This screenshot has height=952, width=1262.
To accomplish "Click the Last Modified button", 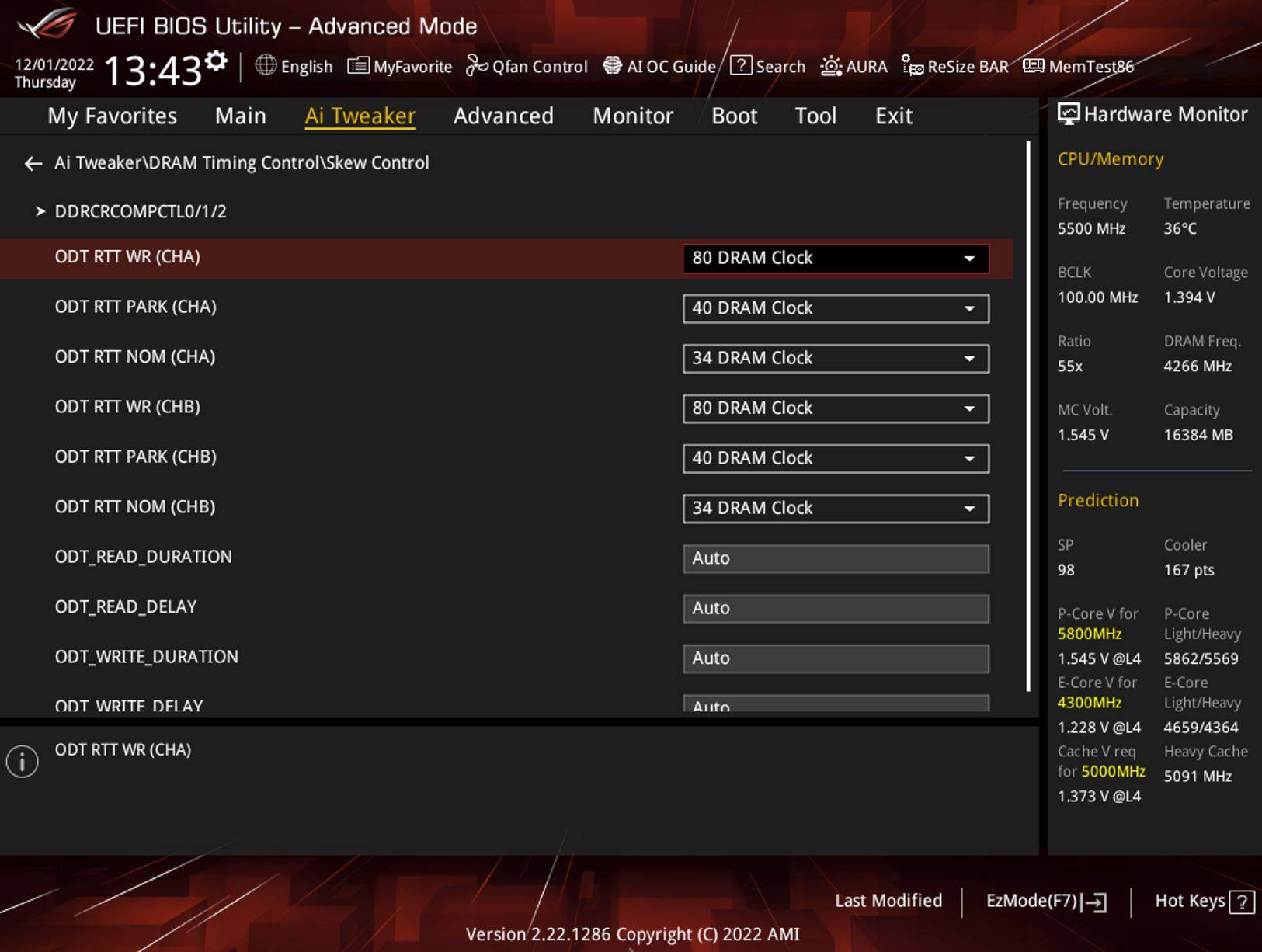I will pos(888,901).
